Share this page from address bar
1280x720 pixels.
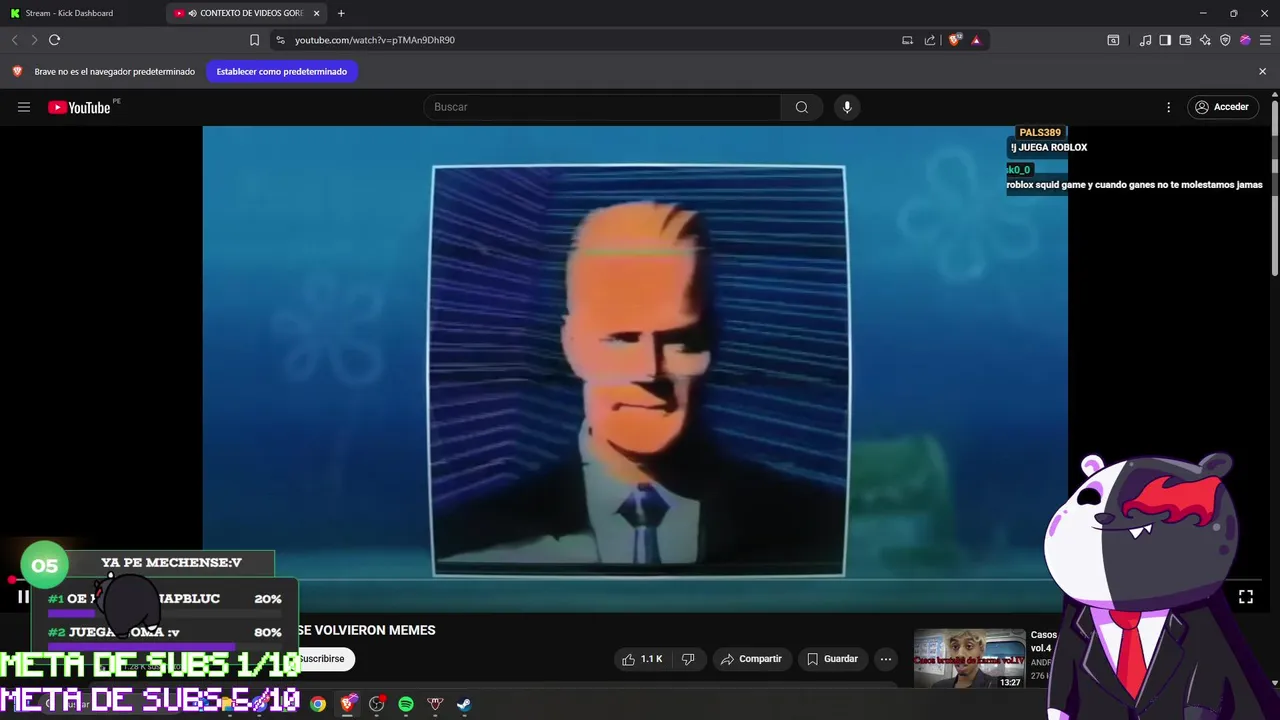930,40
